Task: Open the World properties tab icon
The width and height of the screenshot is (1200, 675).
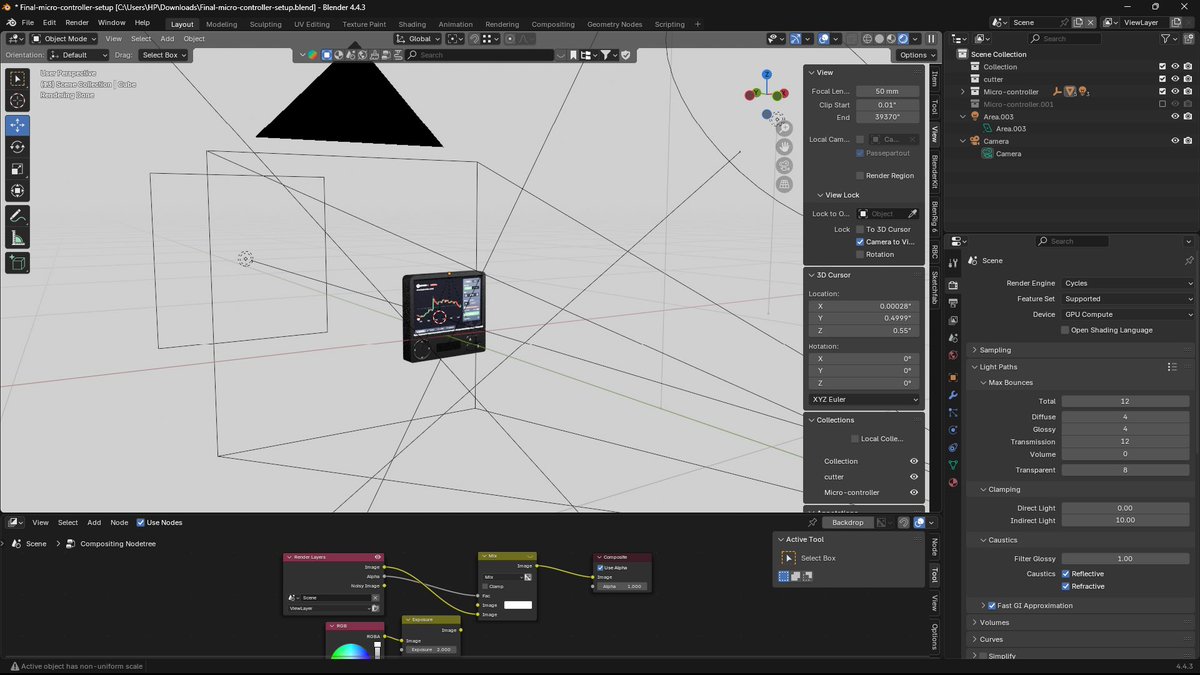Action: [953, 355]
